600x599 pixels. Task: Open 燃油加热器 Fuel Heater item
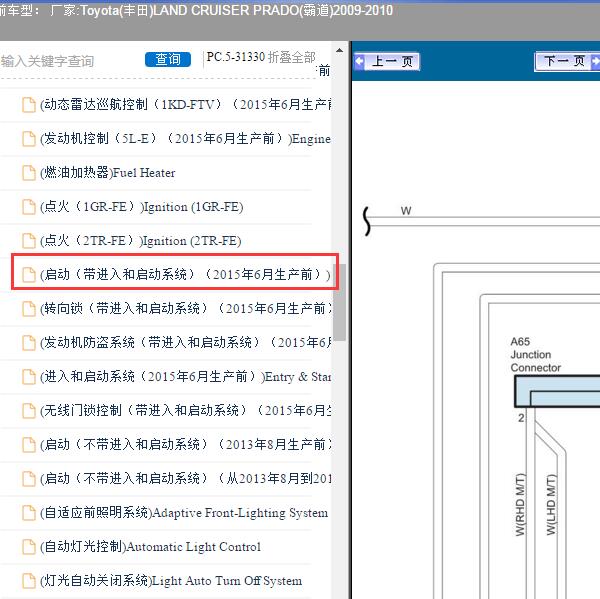point(108,173)
